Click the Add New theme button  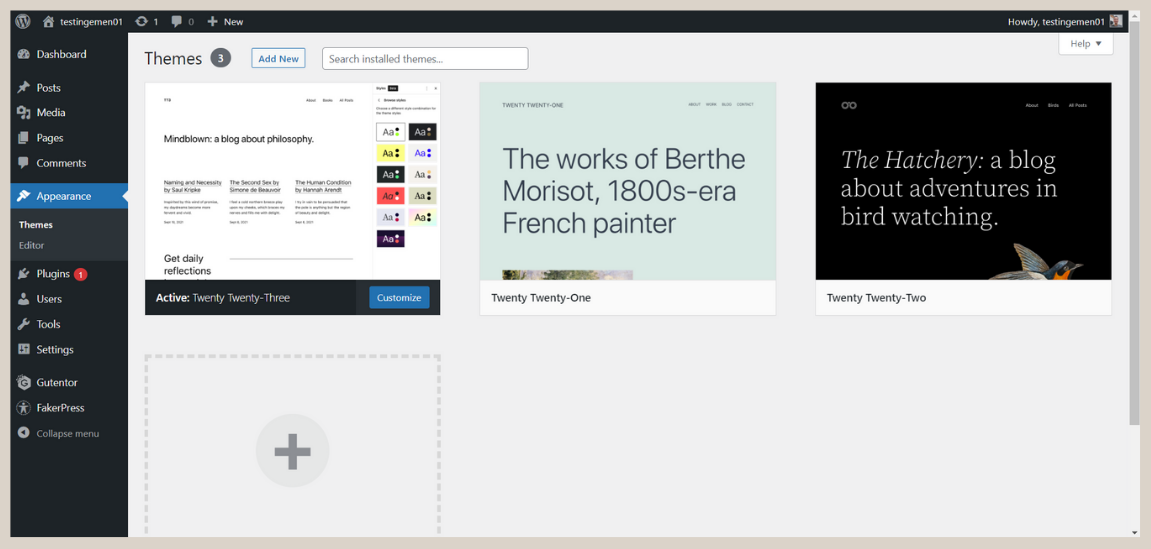coord(278,58)
